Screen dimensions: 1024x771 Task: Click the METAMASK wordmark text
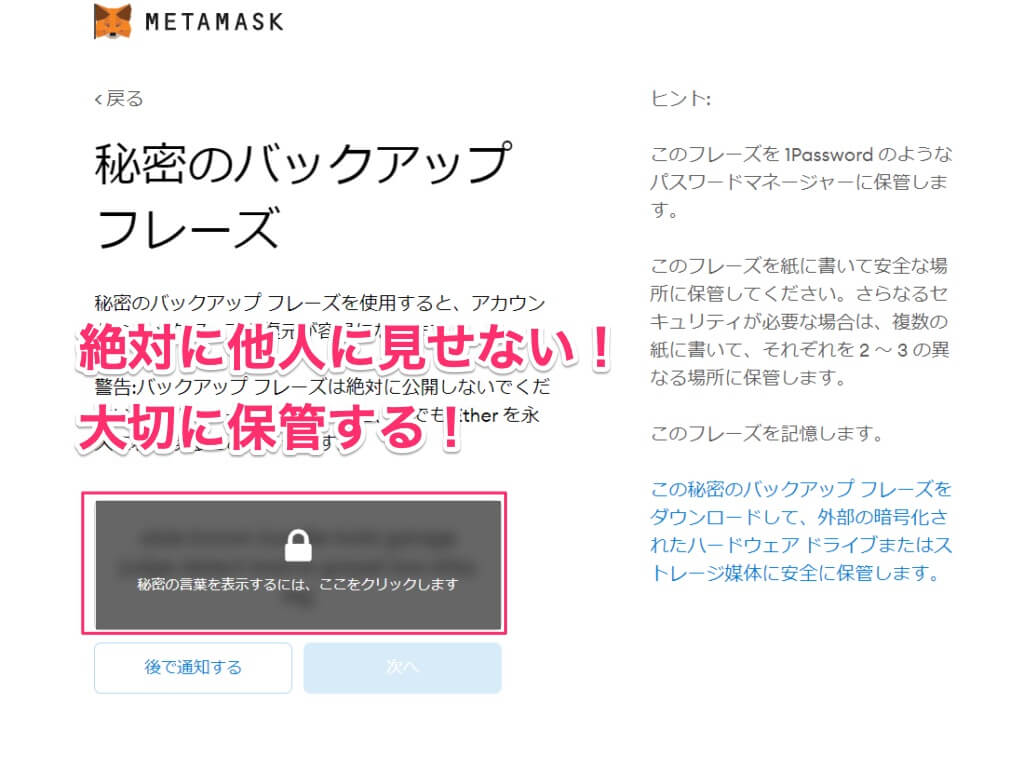(x=214, y=22)
